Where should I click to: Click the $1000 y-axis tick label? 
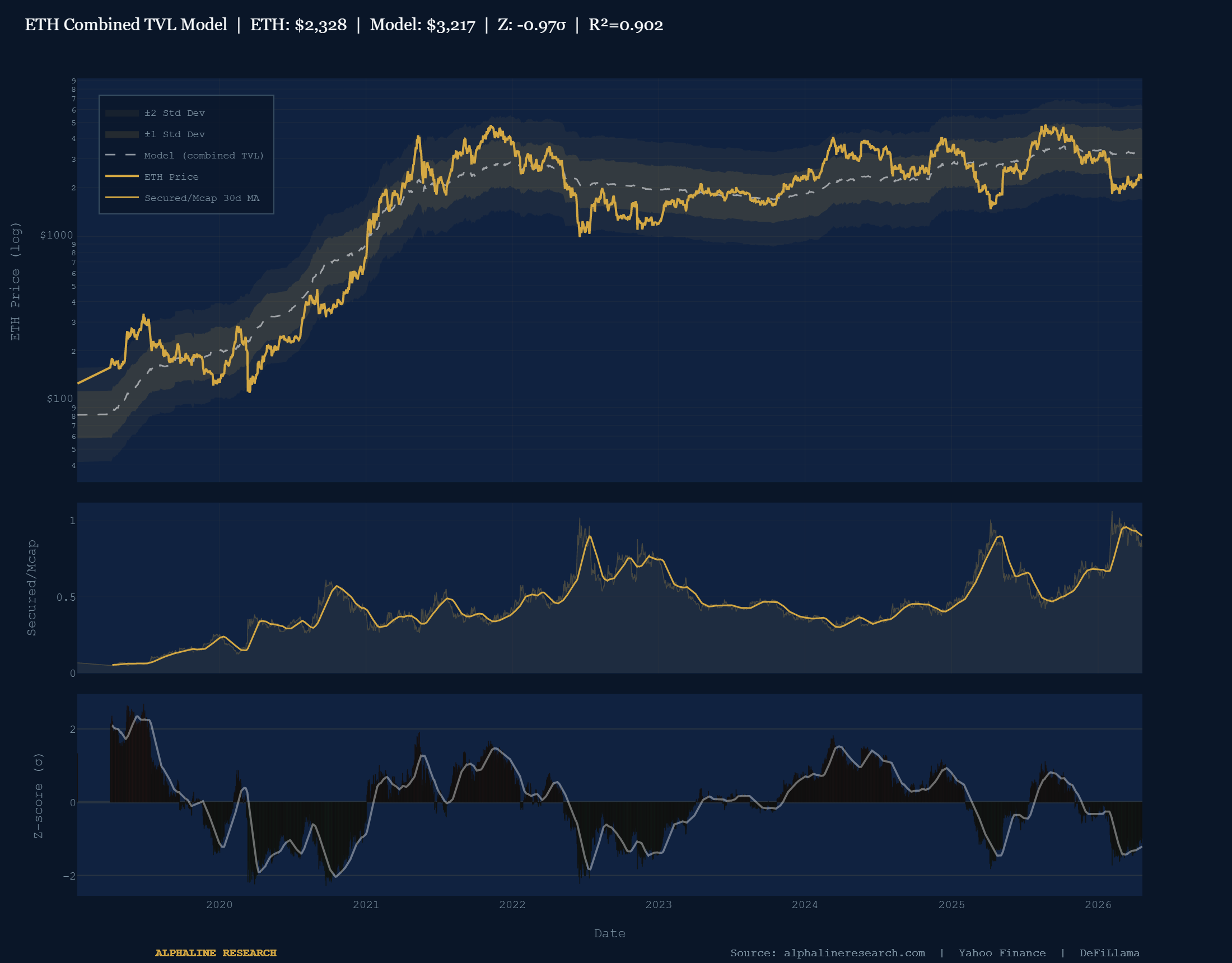(x=57, y=235)
